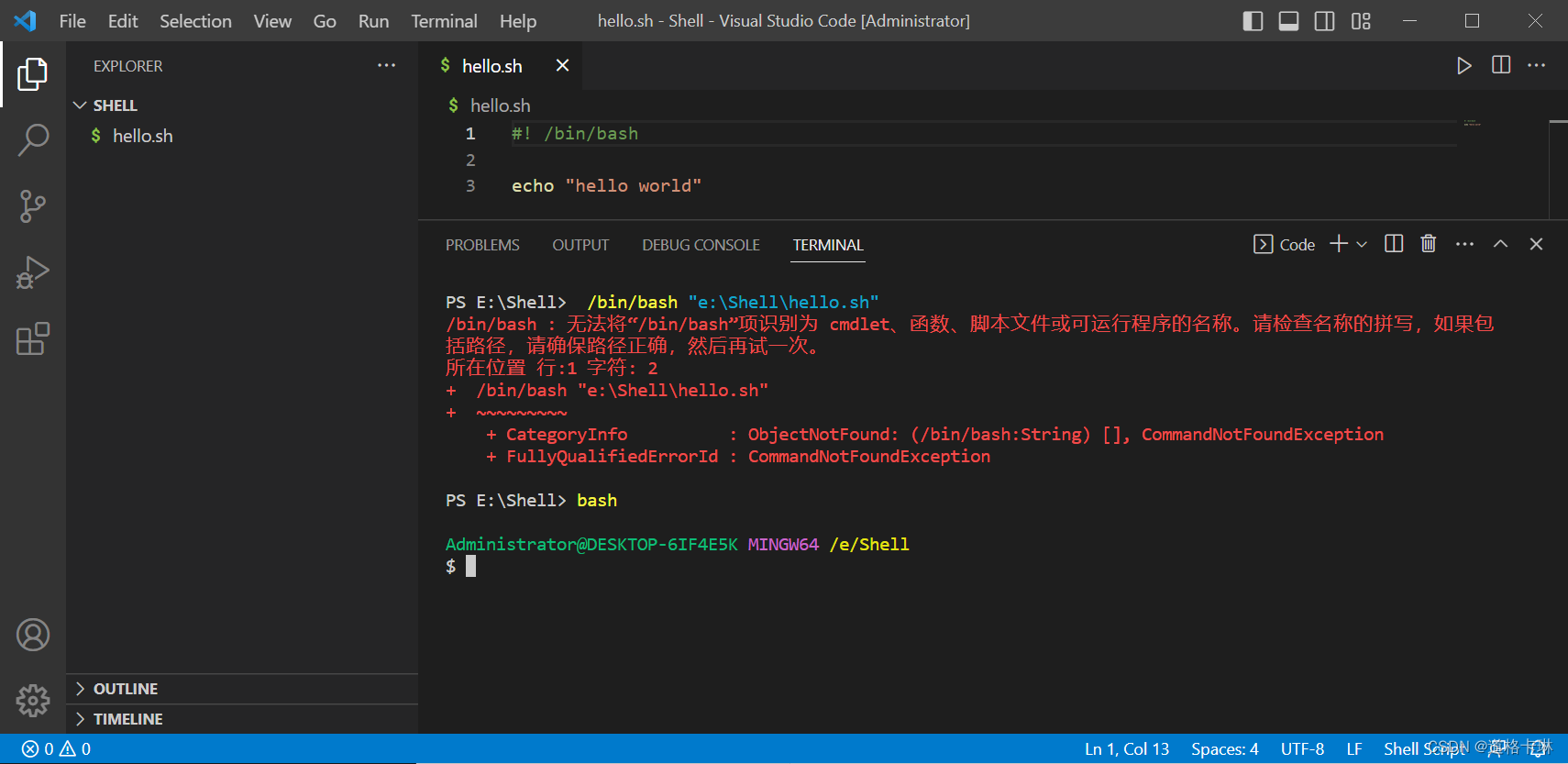Select hello.sh in the Explorer tree

tap(242, 136)
